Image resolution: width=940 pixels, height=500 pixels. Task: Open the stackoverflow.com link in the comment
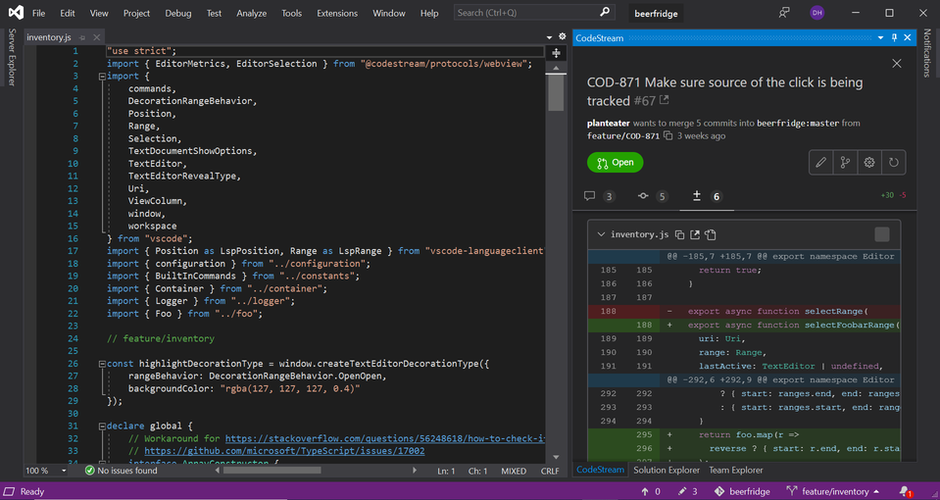[x=385, y=439]
